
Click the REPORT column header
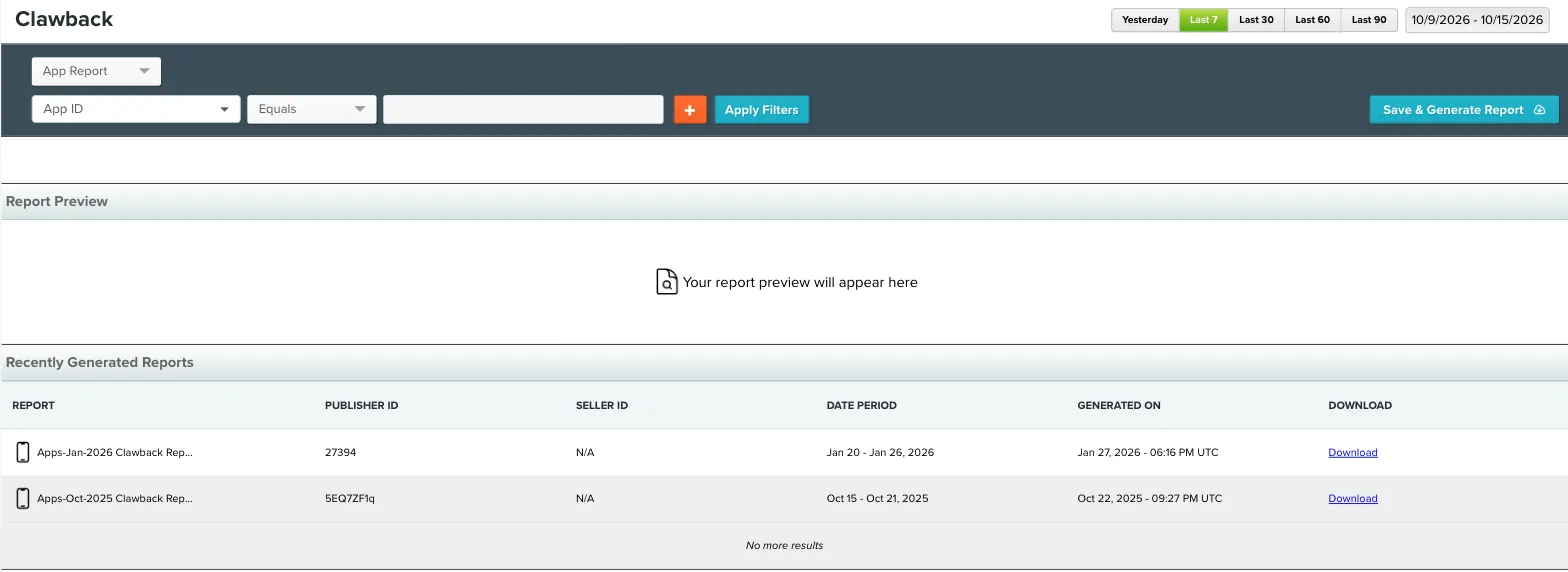pyautogui.click(x=33, y=406)
